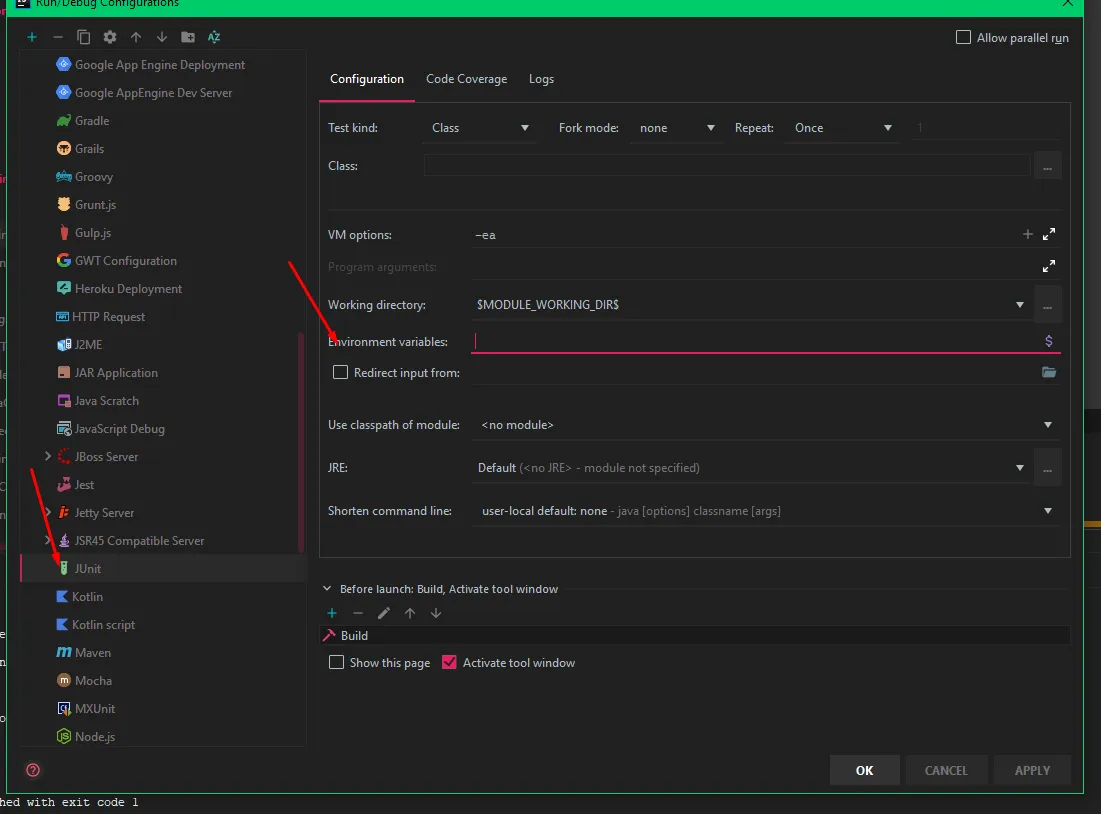Enable Allow parallel run checkbox
This screenshot has height=814, width=1101.
tap(964, 38)
